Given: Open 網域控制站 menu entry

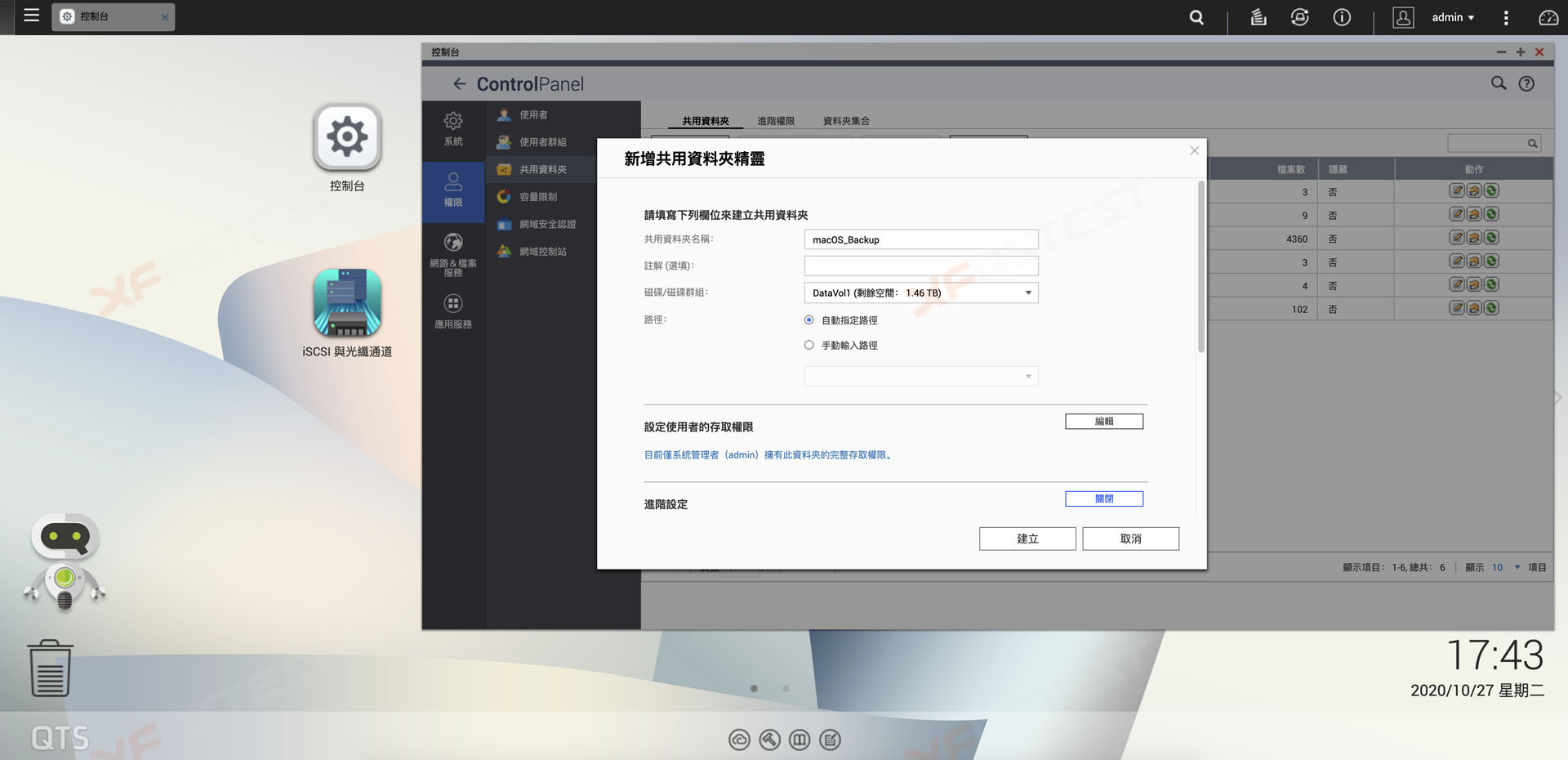Looking at the screenshot, I should coord(563,252).
